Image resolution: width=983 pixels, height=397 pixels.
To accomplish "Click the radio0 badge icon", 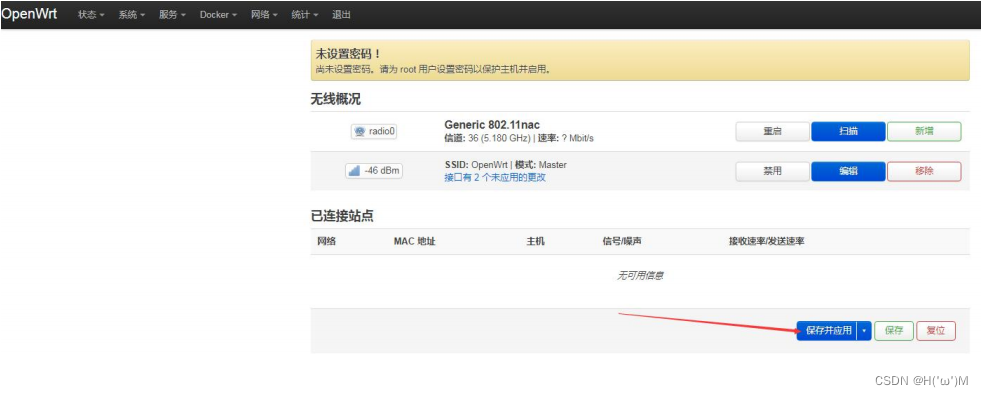I will coord(374,132).
